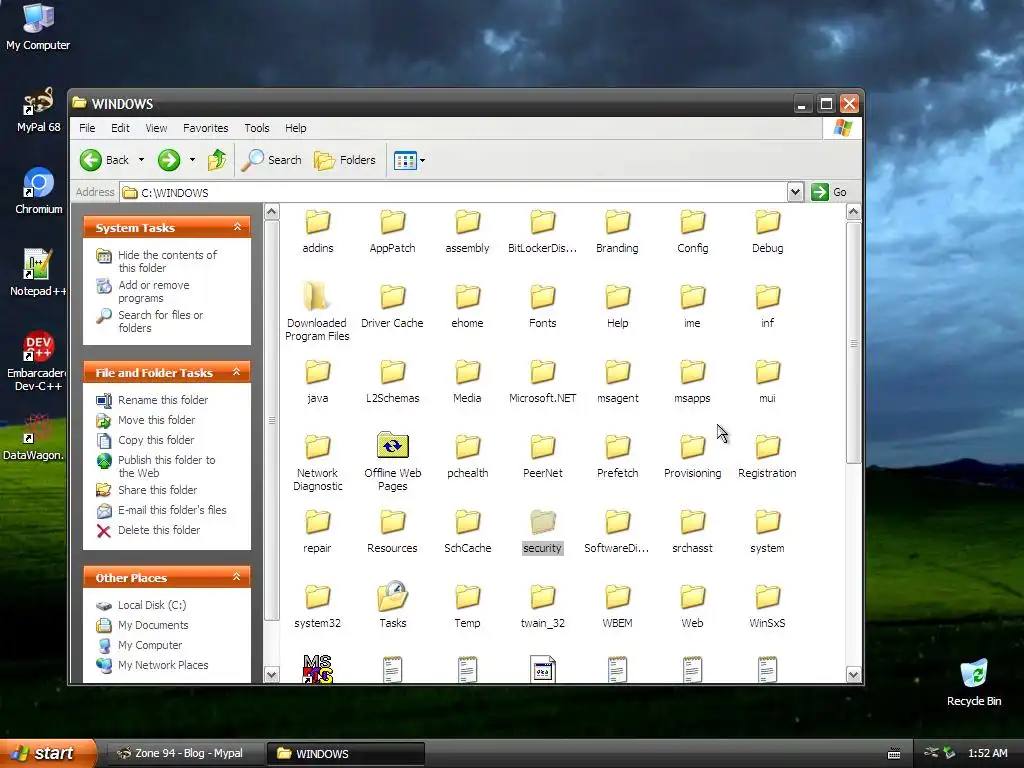
Task: Open the Search pane
Action: (x=272, y=160)
